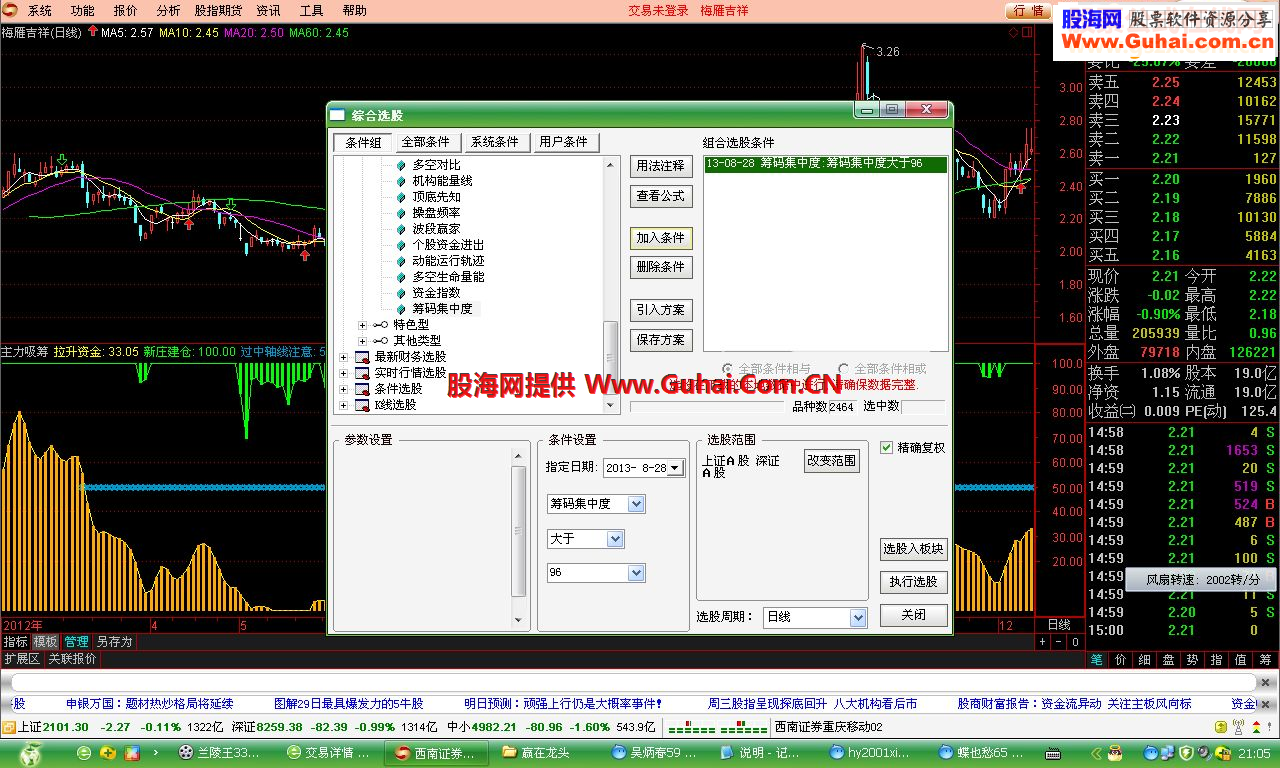Click the 引入方案 button
Image resolution: width=1280 pixels, height=768 pixels.
point(661,310)
